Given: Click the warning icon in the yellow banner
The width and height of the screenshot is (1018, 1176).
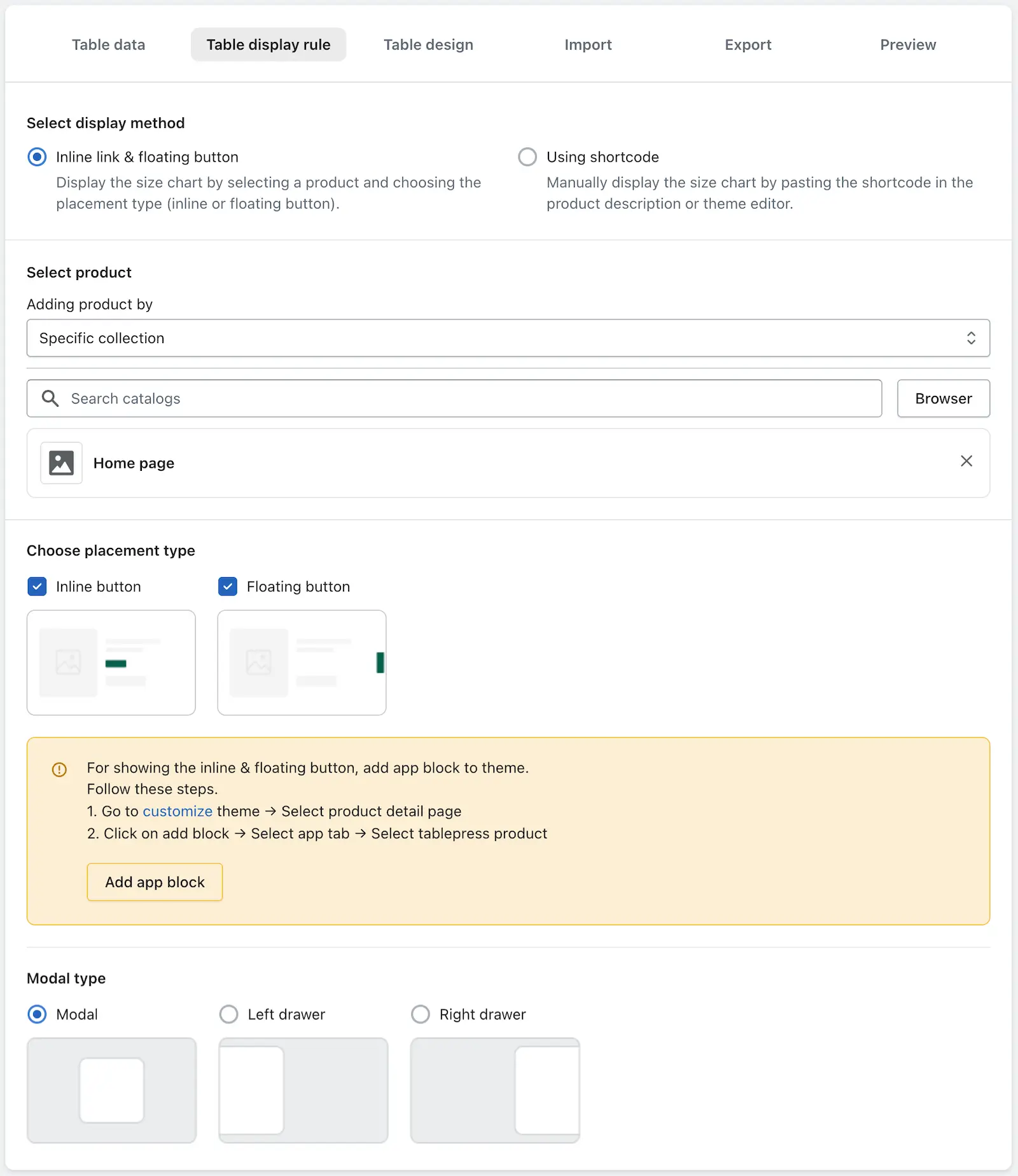Looking at the screenshot, I should click(x=59, y=769).
